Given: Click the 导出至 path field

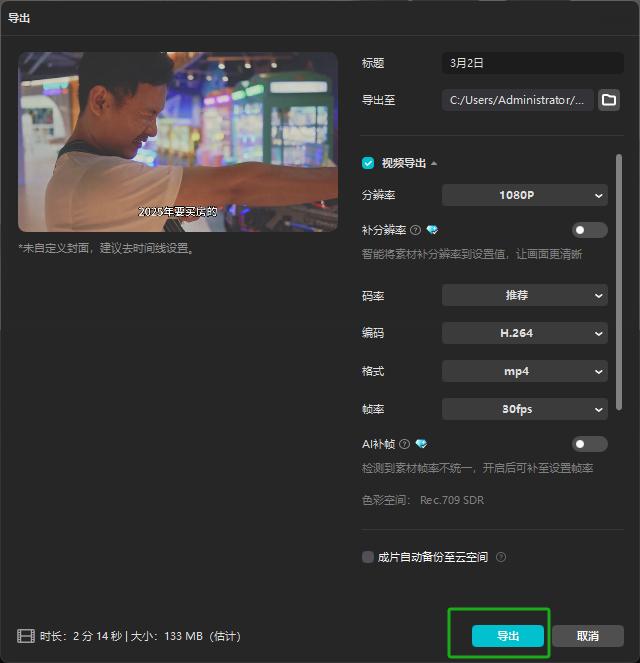Looking at the screenshot, I should click(x=518, y=100).
